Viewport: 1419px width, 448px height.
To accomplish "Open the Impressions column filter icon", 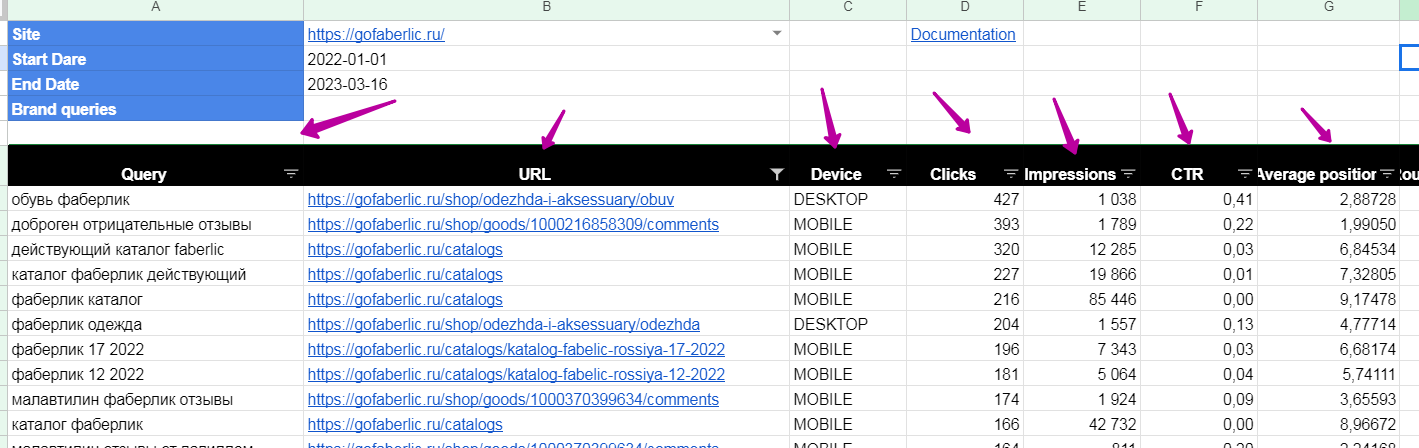I will pos(1128,174).
